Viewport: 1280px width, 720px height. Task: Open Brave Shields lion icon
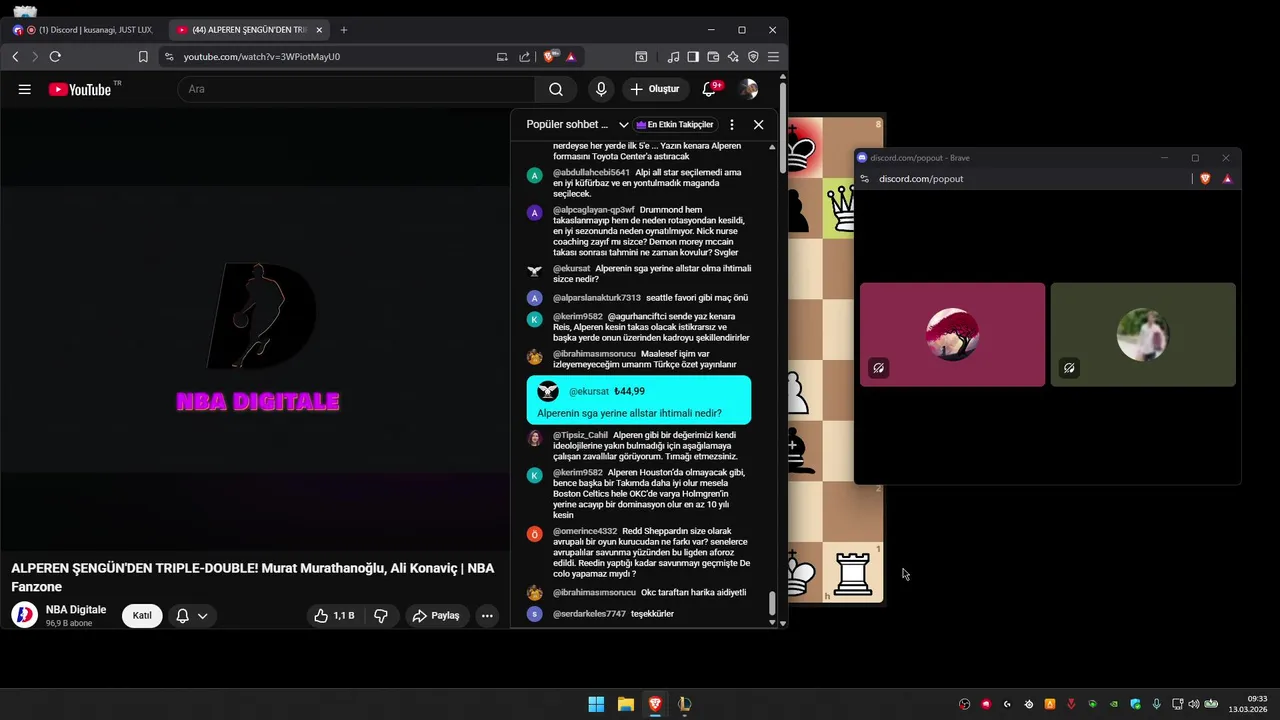point(551,57)
